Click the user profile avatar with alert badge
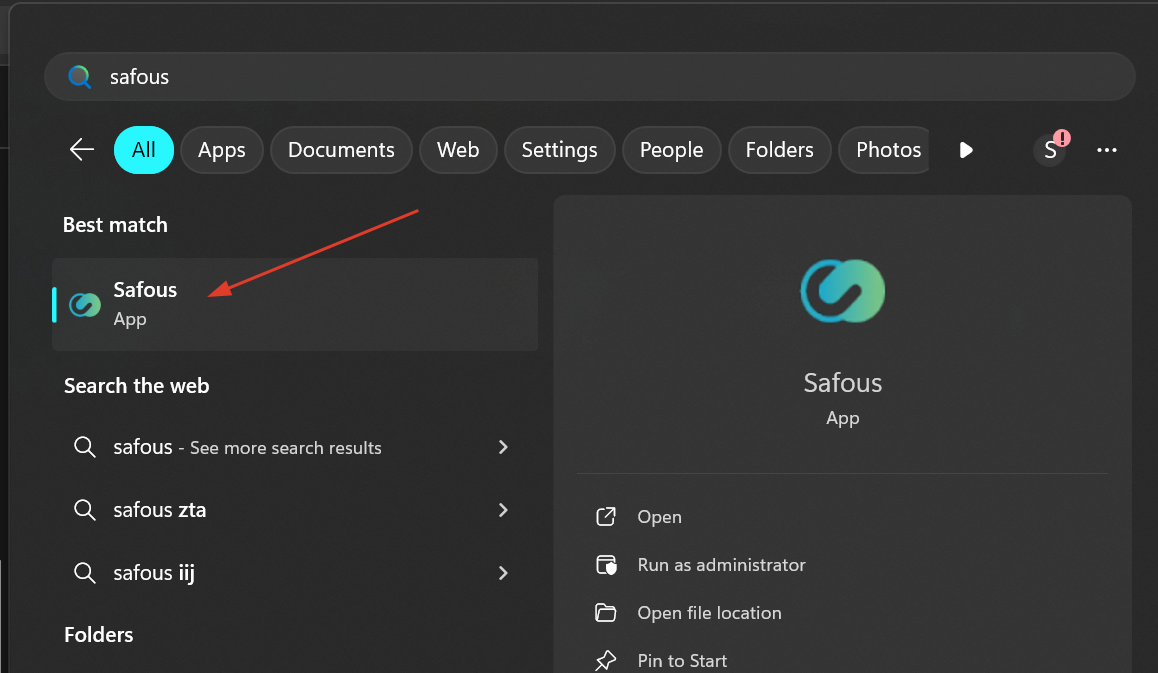This screenshot has width=1158, height=673. click(x=1050, y=150)
